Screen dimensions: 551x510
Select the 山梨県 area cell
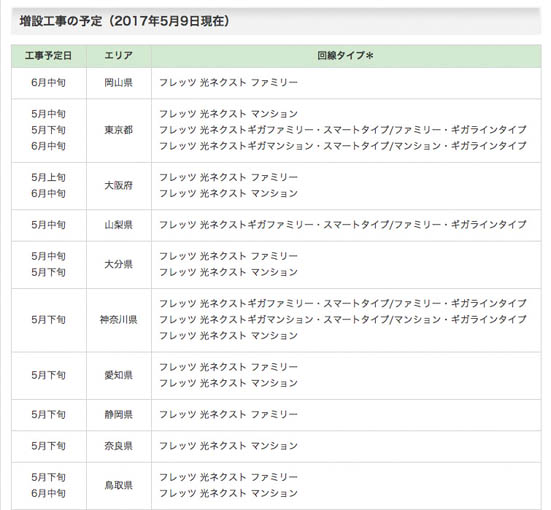coord(118,225)
